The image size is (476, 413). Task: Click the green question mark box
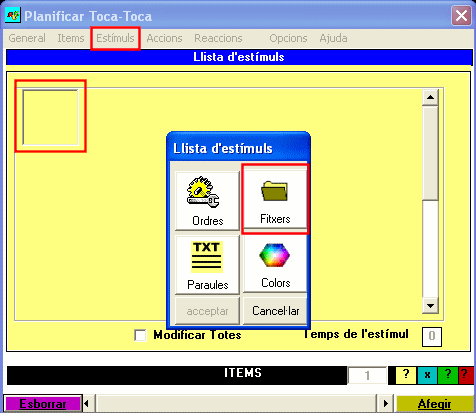(448, 375)
